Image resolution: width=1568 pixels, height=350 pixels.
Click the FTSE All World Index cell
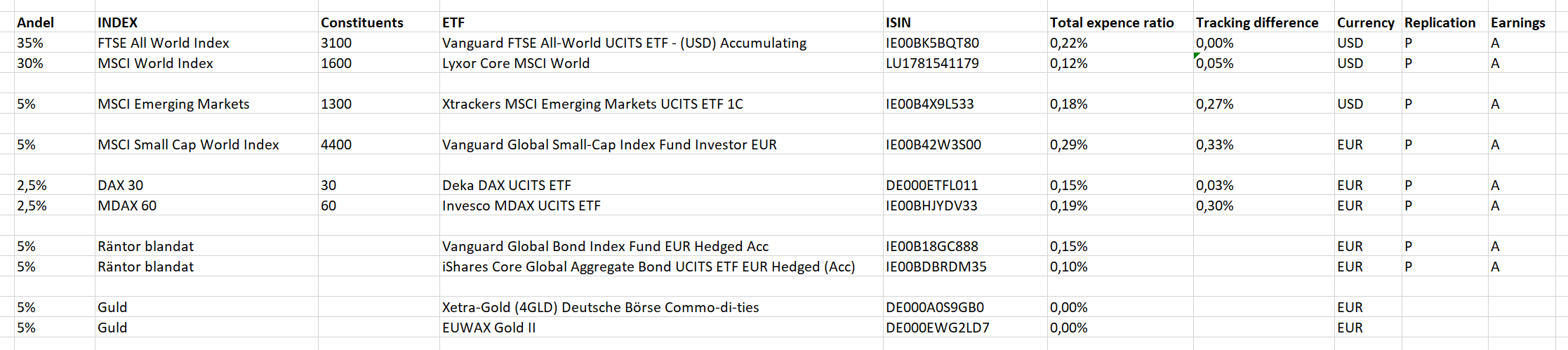click(x=206, y=43)
